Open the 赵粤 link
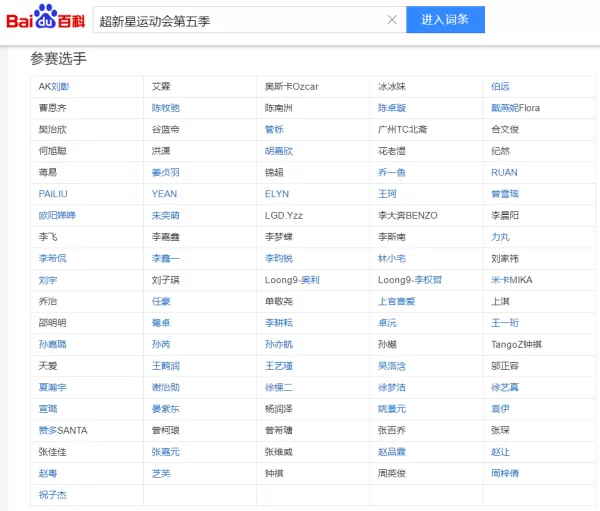 coord(48,473)
